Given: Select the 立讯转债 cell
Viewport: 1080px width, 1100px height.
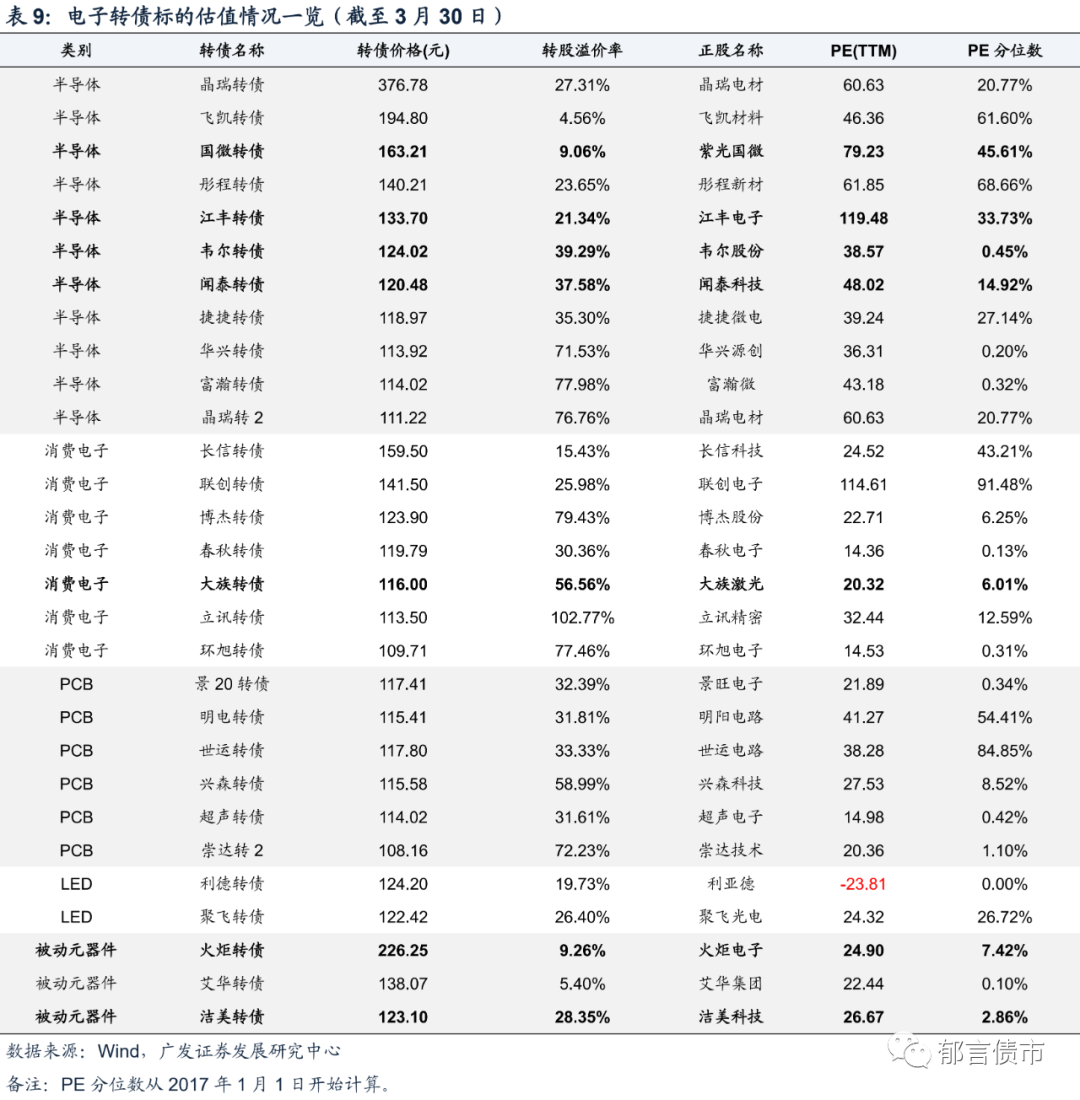Looking at the screenshot, I should click(x=232, y=617).
